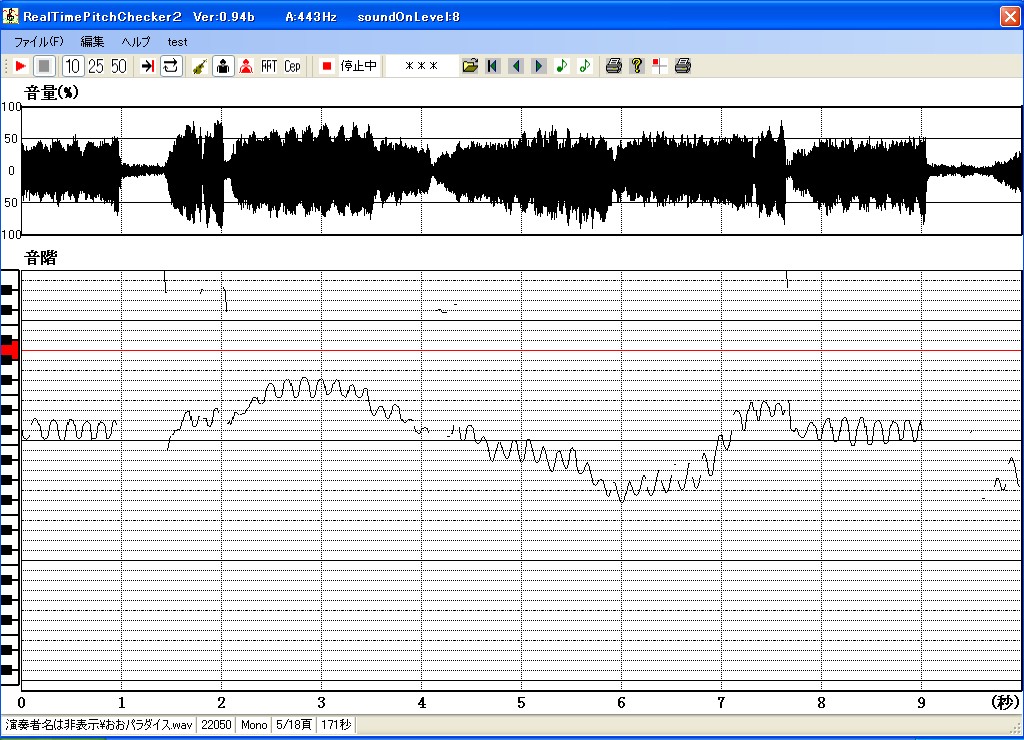Go to next page arrow
This screenshot has height=740, width=1024.
[539, 66]
